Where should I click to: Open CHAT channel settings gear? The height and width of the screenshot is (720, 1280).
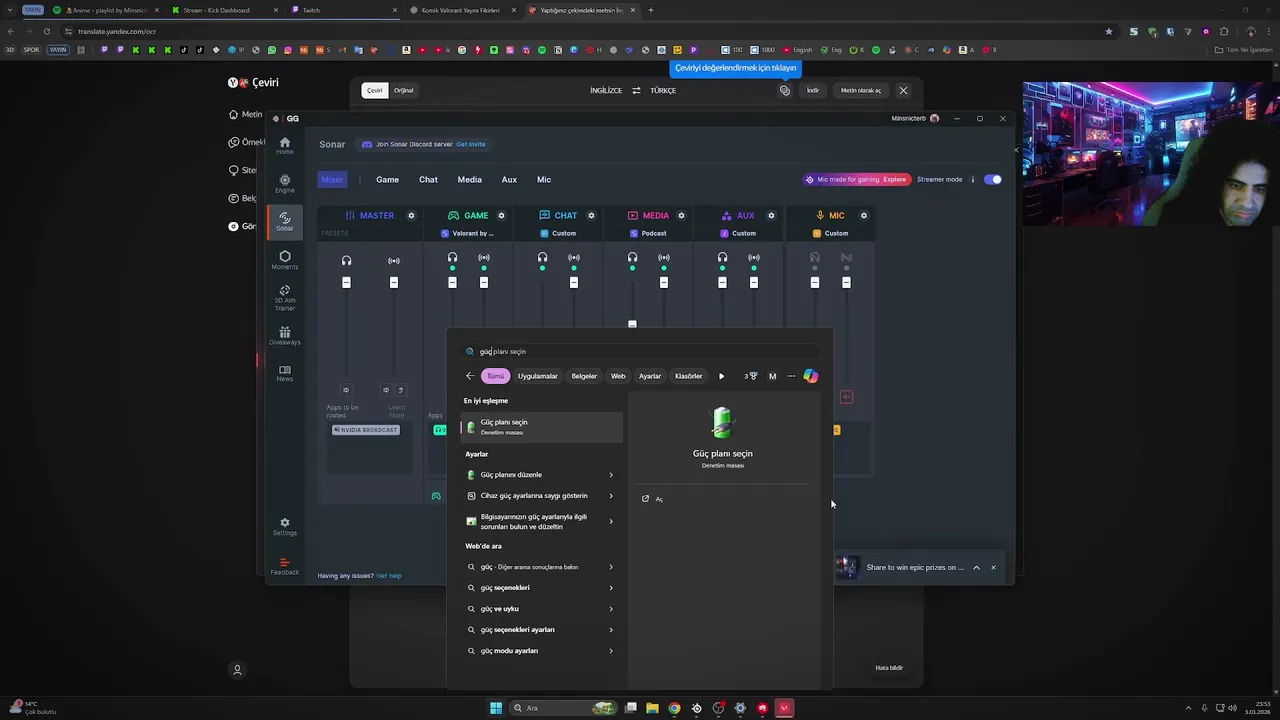tap(591, 215)
